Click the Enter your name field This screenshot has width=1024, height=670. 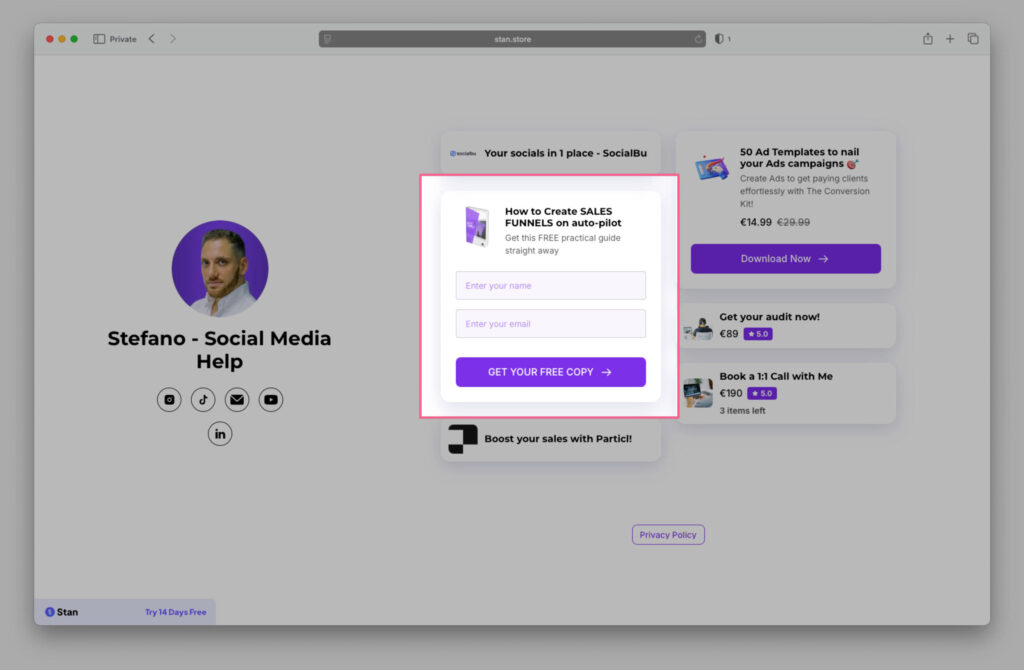tap(550, 286)
